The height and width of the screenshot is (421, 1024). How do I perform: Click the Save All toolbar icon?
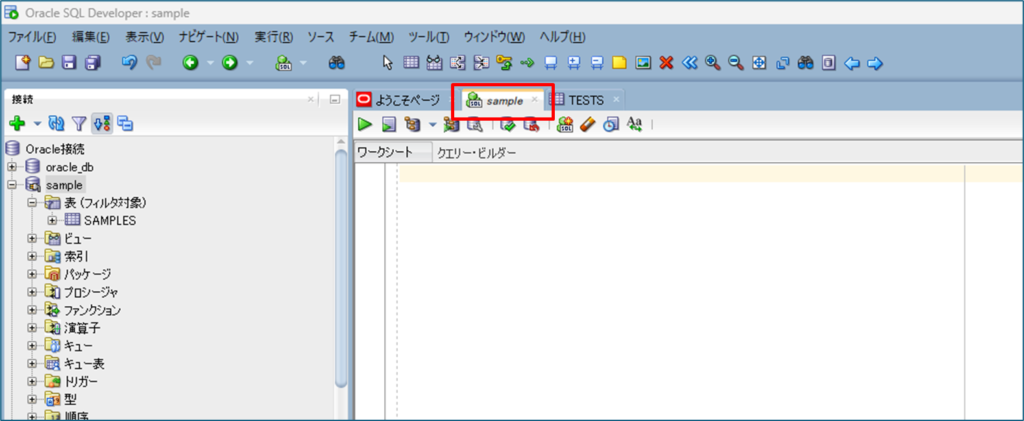tap(93, 62)
